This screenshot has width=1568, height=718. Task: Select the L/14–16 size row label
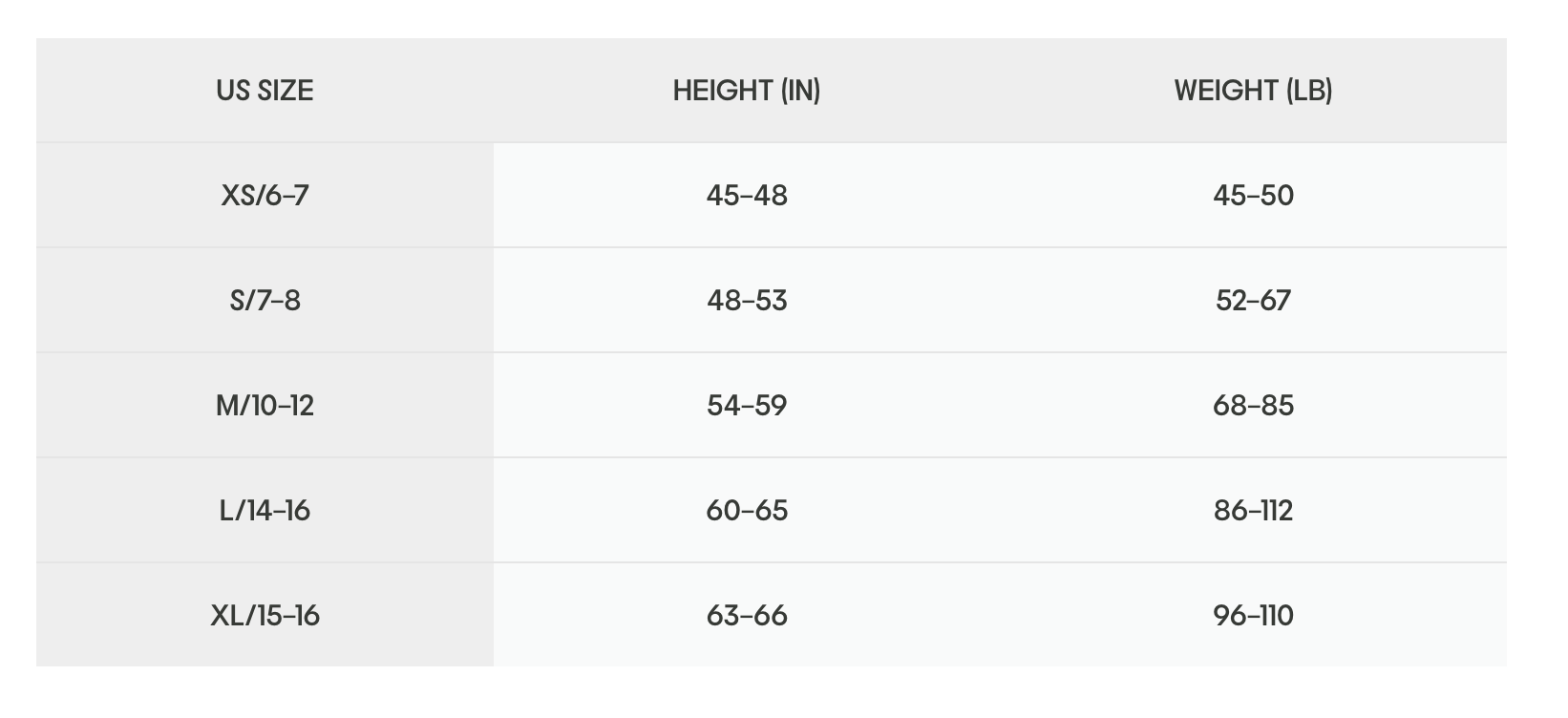(265, 511)
